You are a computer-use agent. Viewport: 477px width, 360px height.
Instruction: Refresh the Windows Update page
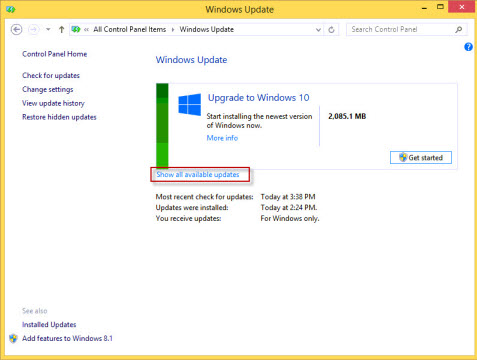(x=331, y=30)
